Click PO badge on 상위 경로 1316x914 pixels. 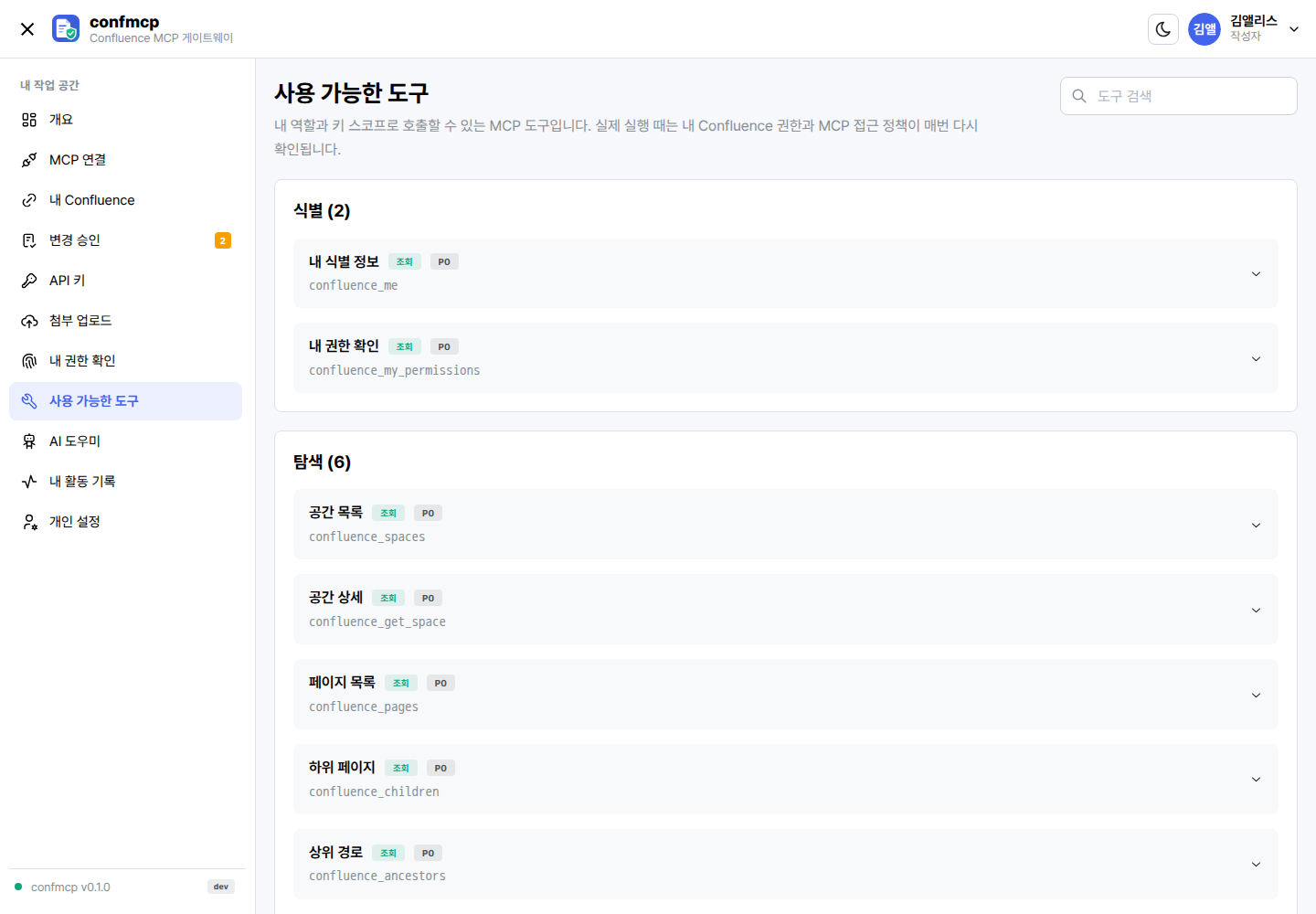pos(428,853)
